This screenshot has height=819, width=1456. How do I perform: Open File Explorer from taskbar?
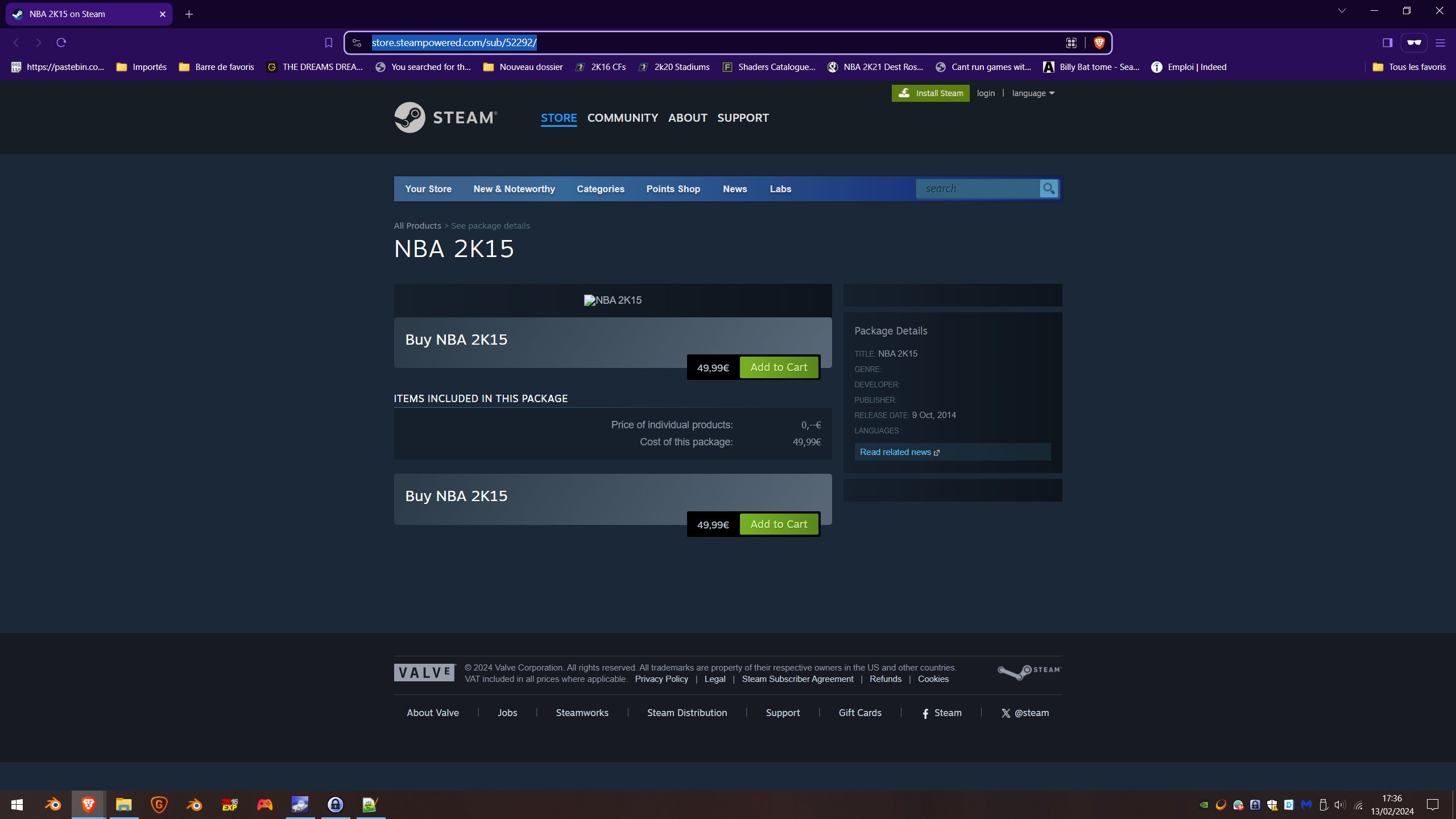123,805
